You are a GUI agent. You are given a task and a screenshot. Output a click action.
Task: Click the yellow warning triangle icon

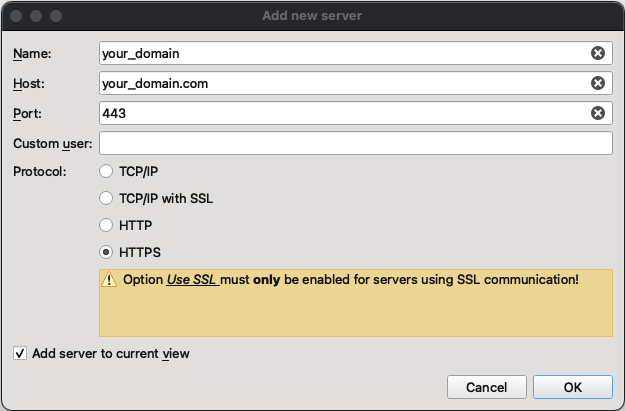(110, 280)
